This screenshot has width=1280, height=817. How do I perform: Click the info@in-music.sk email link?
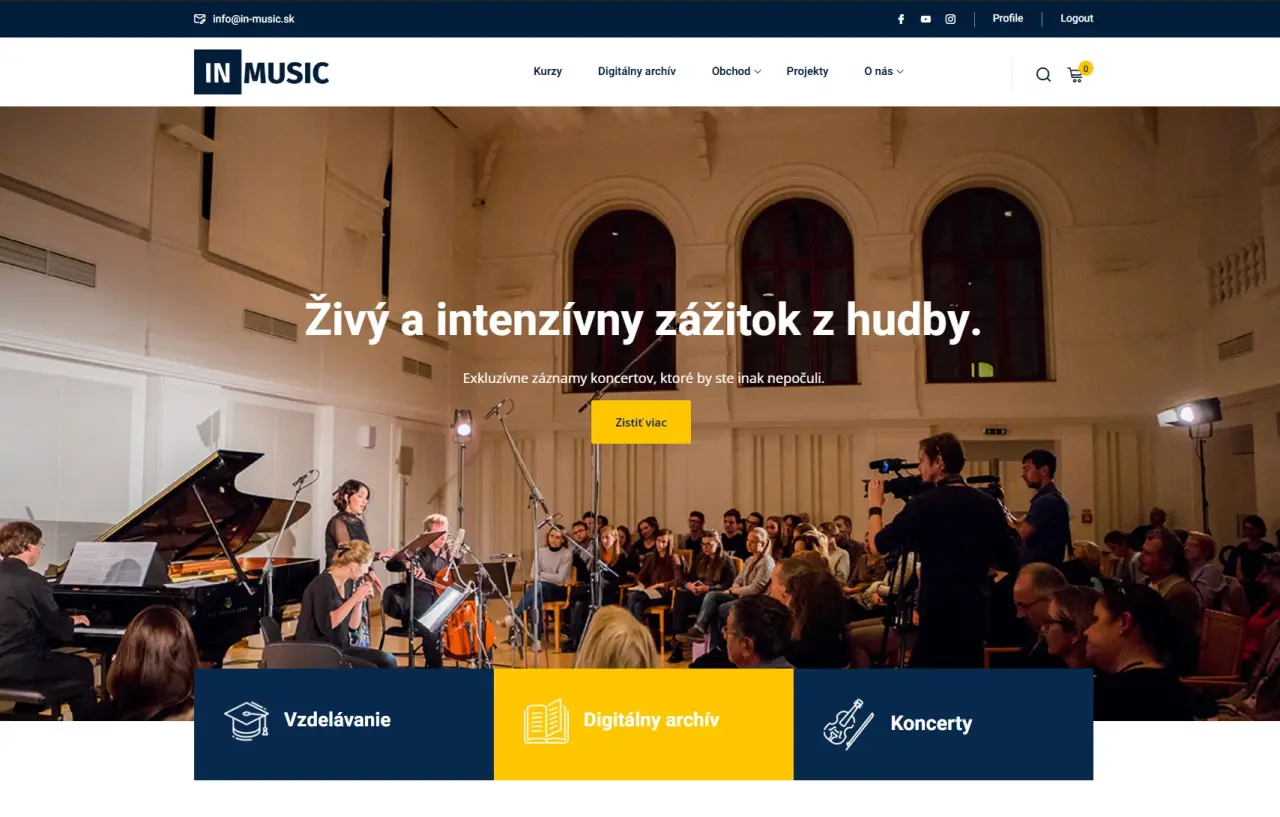tap(253, 19)
